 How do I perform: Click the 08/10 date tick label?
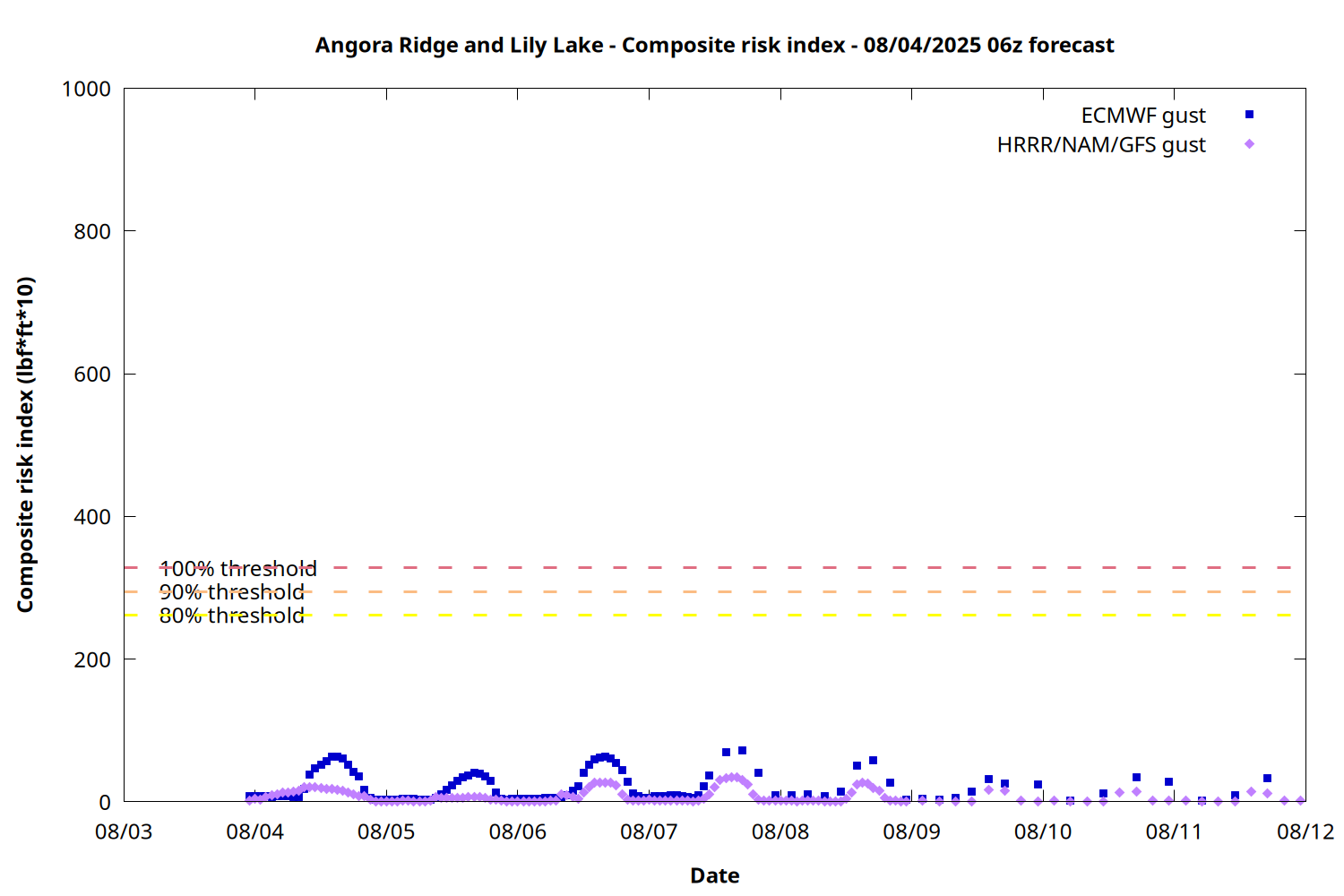(1043, 831)
